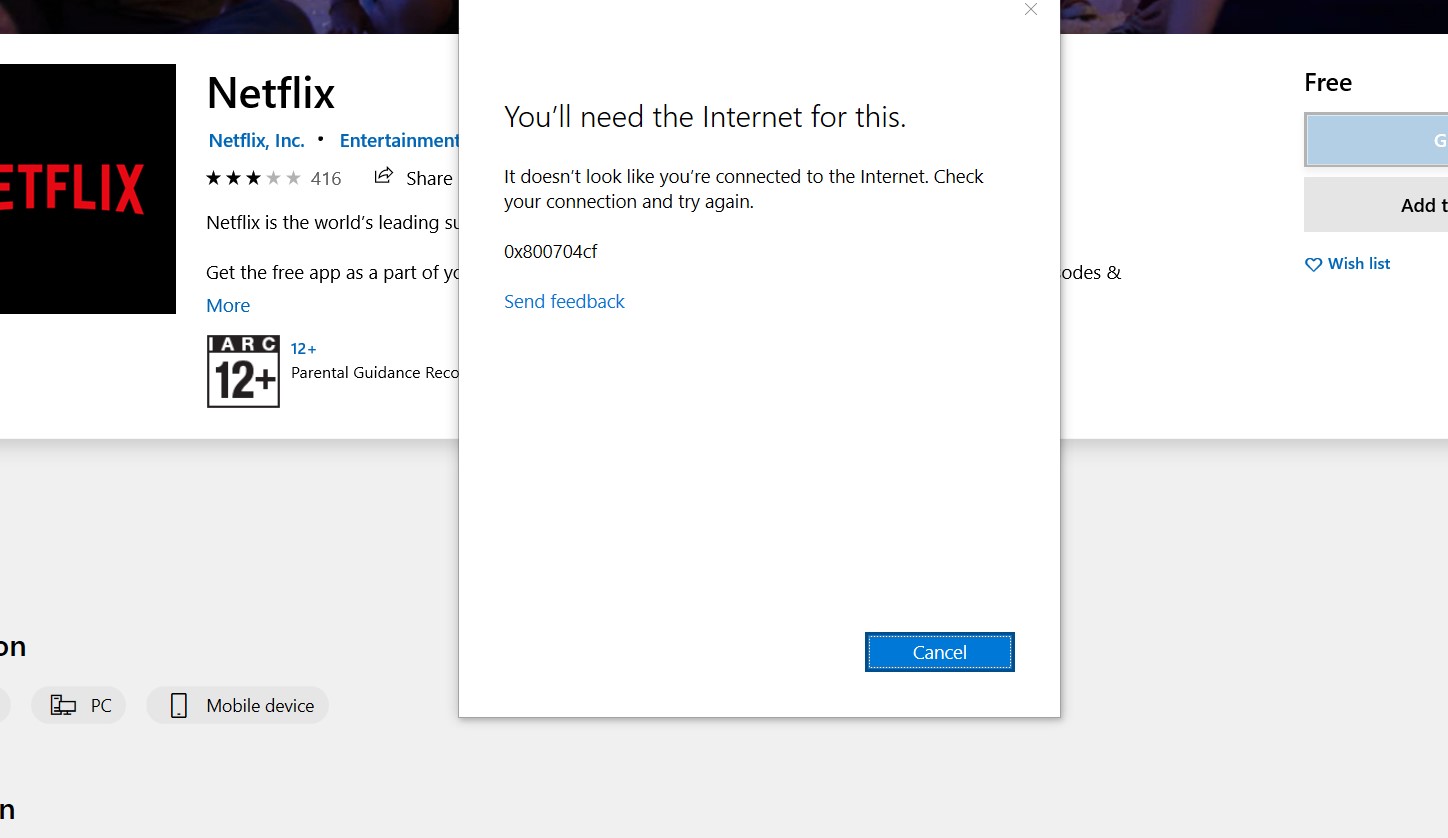Click the Add to cart button

point(1376,205)
